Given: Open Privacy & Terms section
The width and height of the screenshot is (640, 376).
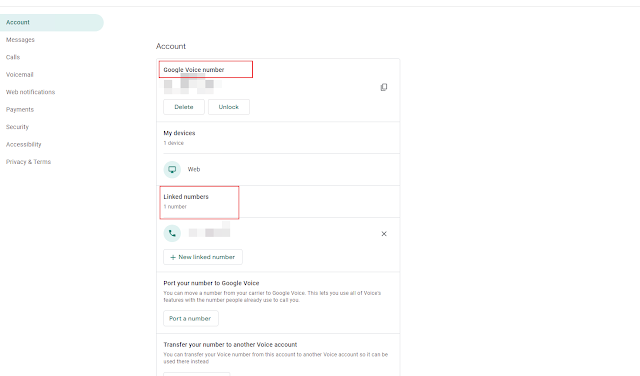Looking at the screenshot, I should [28, 162].
